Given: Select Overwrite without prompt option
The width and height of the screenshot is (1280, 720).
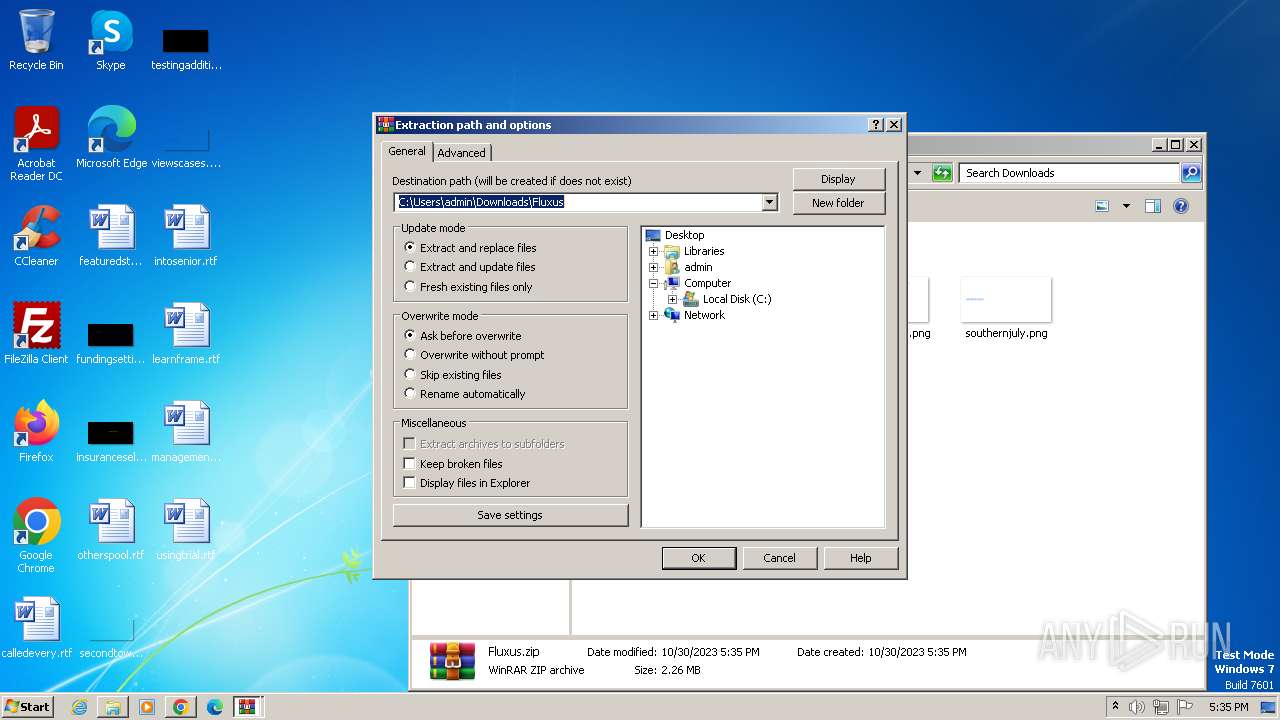Looking at the screenshot, I should coord(474,355).
